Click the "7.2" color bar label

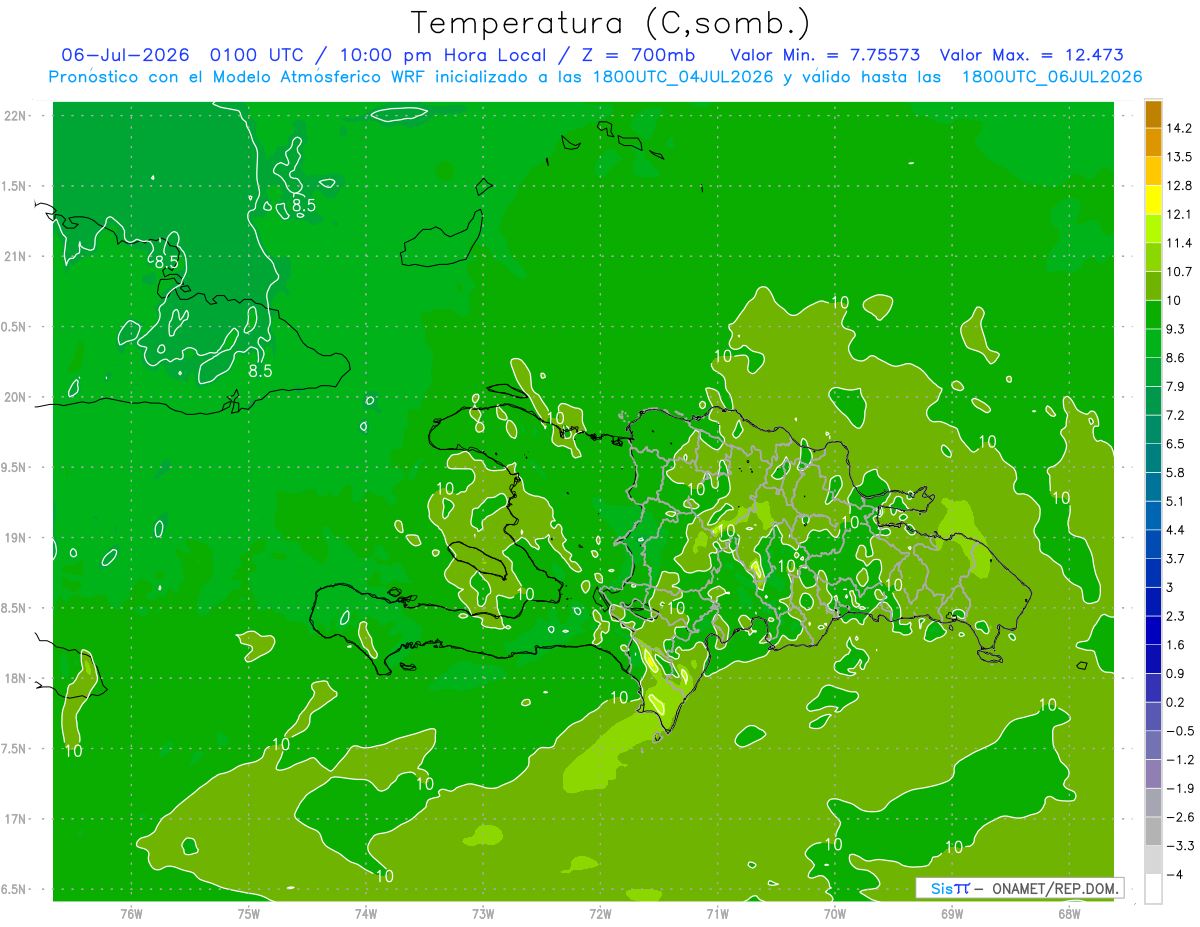point(1176,415)
